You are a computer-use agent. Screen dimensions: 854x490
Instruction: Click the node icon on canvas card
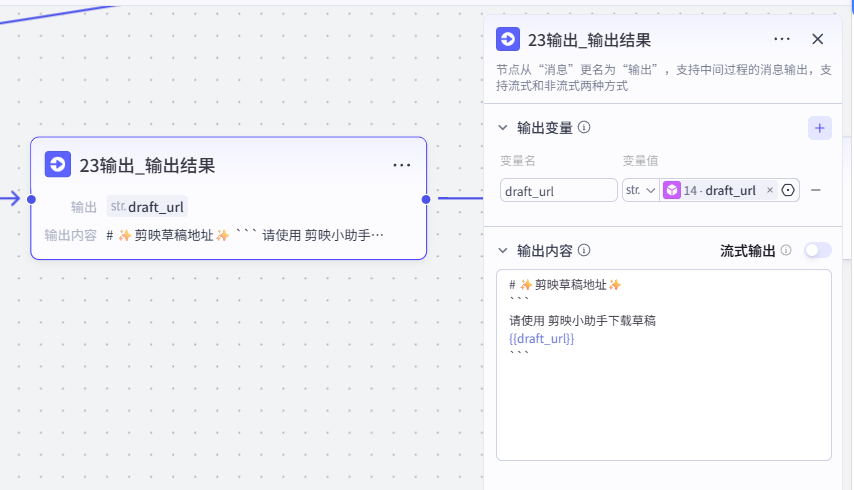tap(57, 164)
